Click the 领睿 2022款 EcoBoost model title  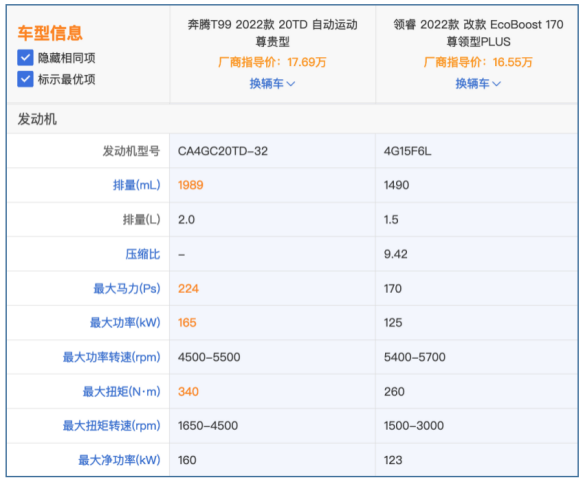(x=478, y=33)
